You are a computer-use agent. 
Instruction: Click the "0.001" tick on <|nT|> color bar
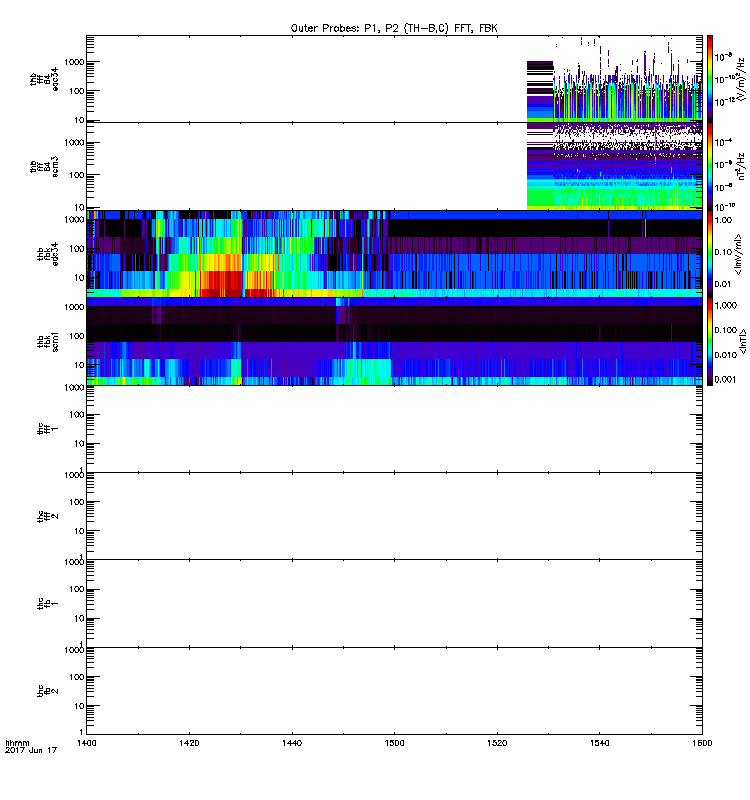[726, 379]
